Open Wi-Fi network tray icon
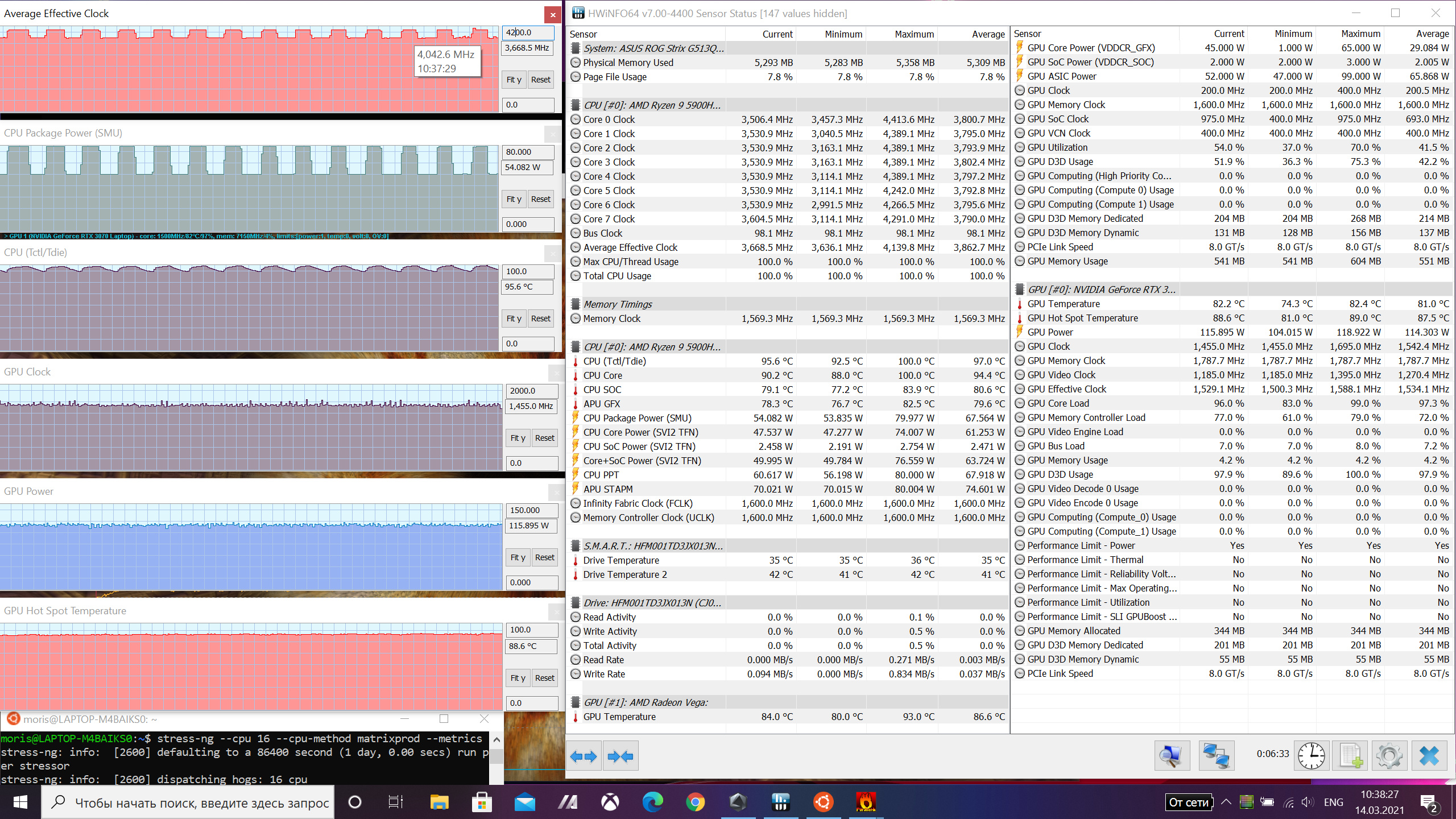 (1289, 803)
